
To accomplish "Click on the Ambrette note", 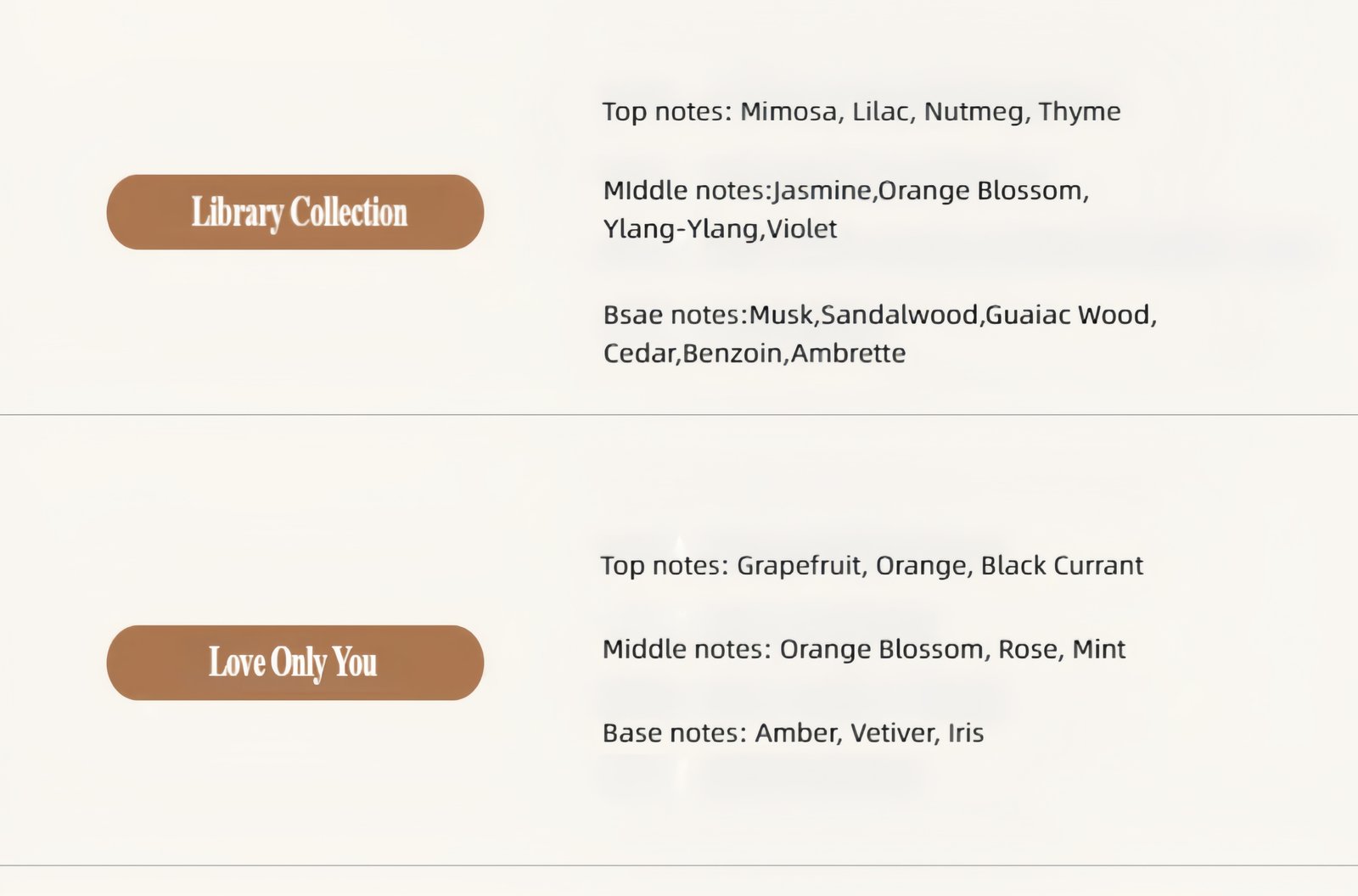I will click(x=848, y=354).
